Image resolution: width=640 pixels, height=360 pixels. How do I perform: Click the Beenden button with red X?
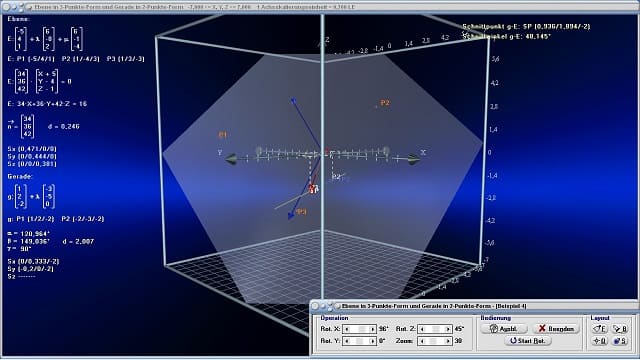click(556, 329)
